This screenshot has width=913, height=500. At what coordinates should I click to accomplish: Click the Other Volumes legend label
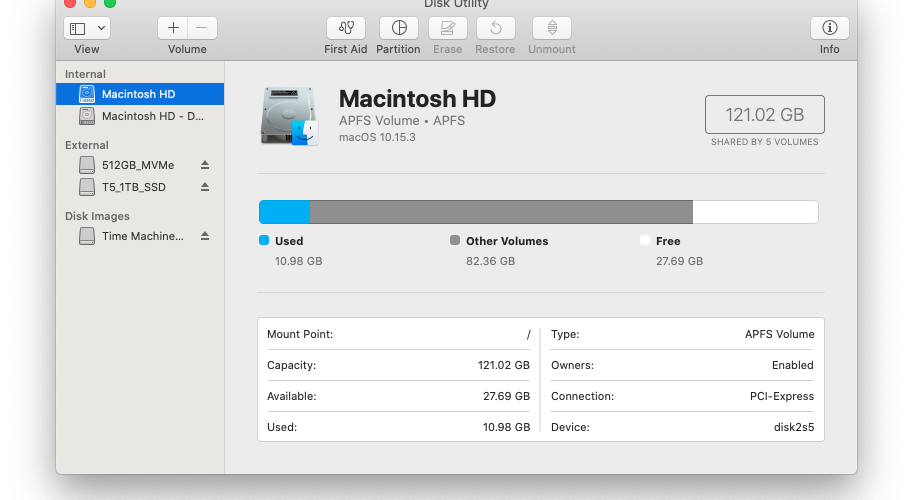pyautogui.click(x=507, y=241)
